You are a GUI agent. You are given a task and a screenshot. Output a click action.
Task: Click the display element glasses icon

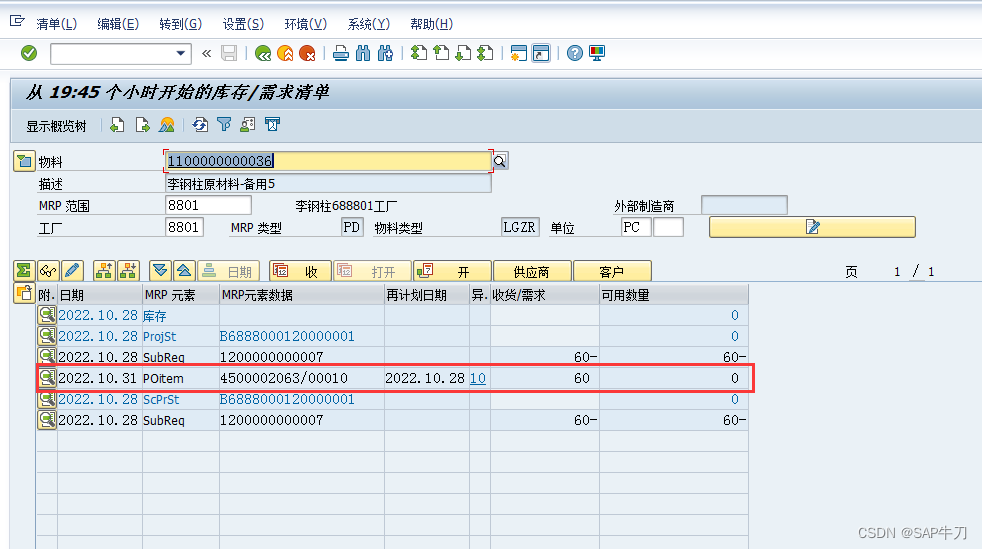tap(48, 271)
